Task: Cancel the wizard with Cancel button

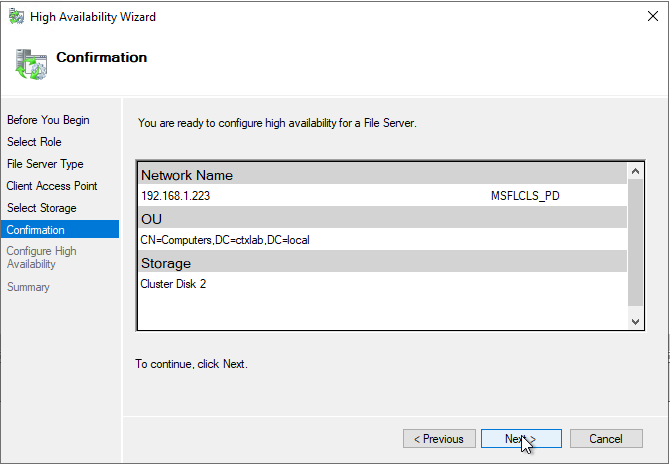Action: coord(605,439)
